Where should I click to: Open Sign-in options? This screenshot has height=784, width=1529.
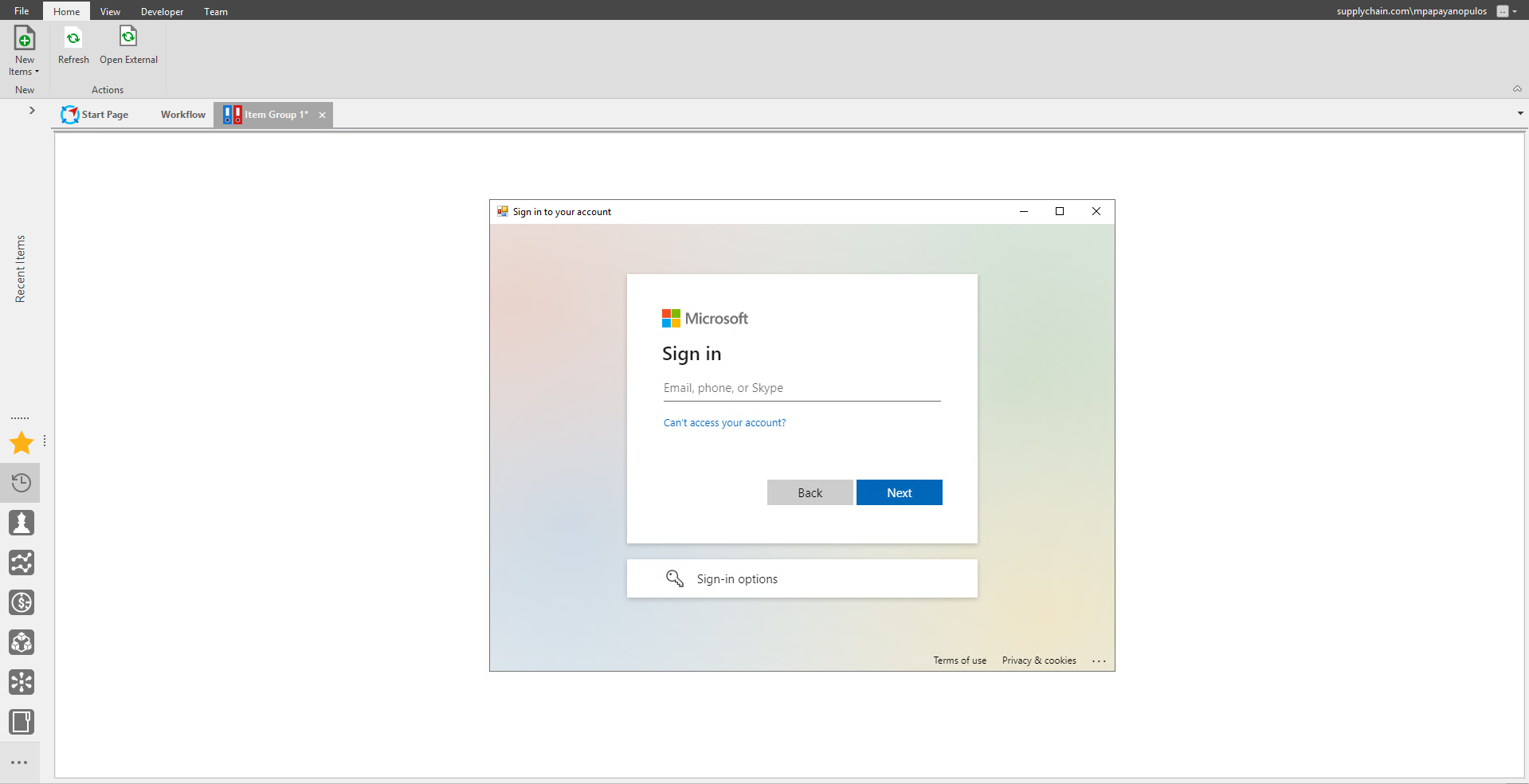802,578
